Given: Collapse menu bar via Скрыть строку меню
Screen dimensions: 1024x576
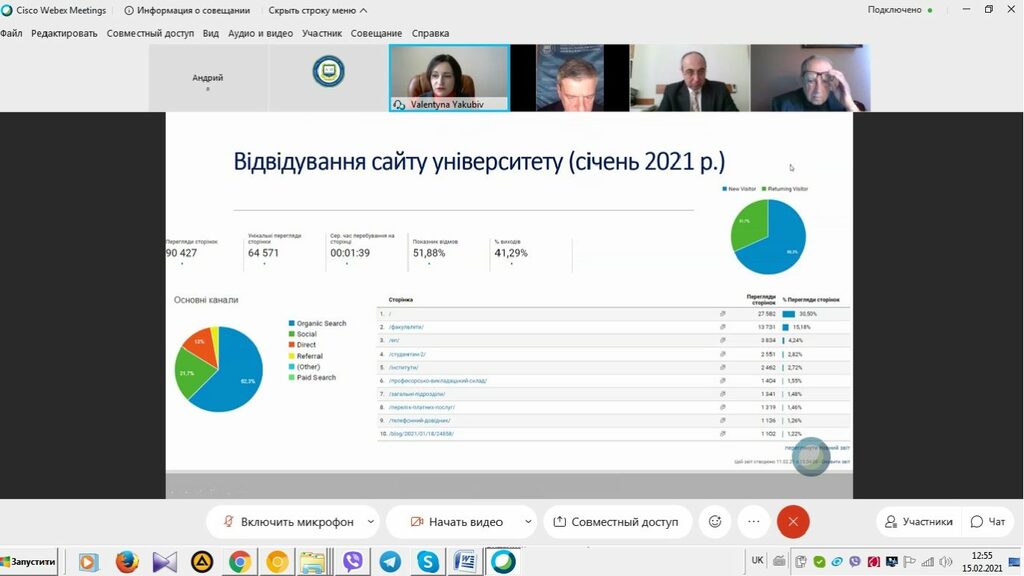Looking at the screenshot, I should 318,10.
